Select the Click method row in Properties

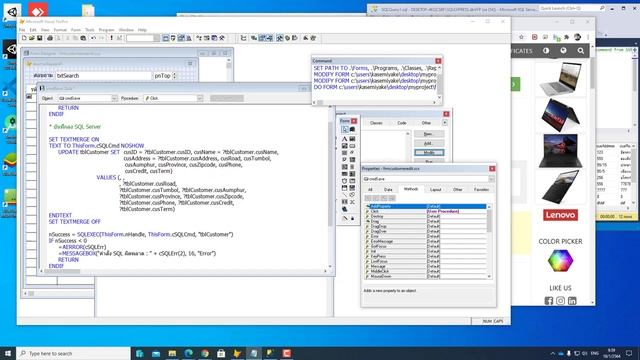[x=426, y=211]
